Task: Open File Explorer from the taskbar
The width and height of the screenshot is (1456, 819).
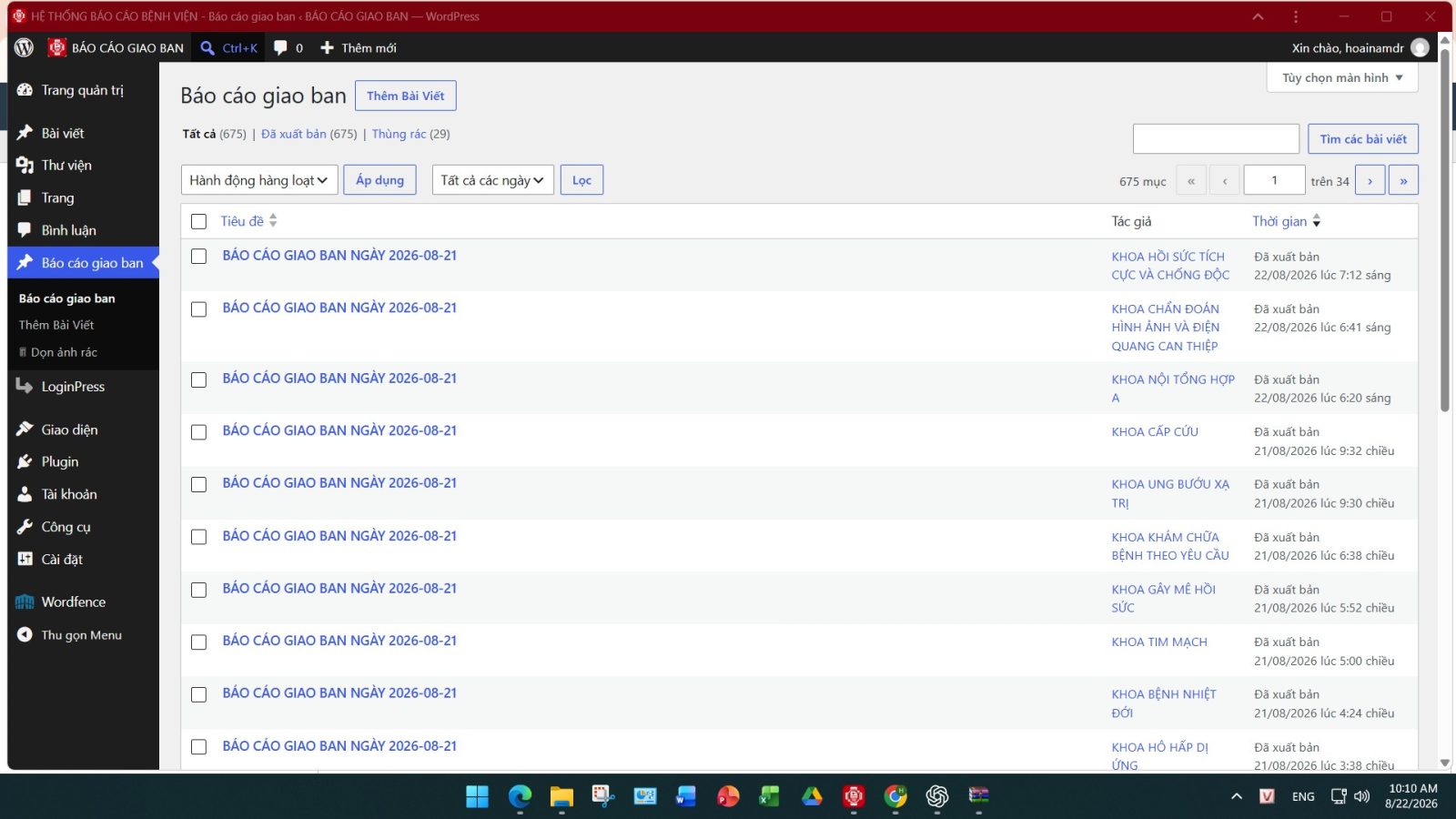Action: point(561,796)
